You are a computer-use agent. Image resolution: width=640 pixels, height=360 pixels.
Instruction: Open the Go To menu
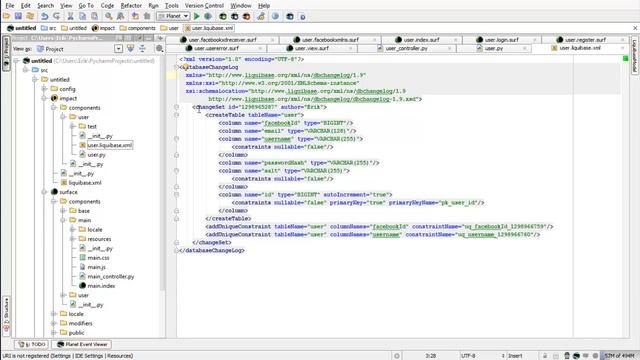tap(86, 5)
